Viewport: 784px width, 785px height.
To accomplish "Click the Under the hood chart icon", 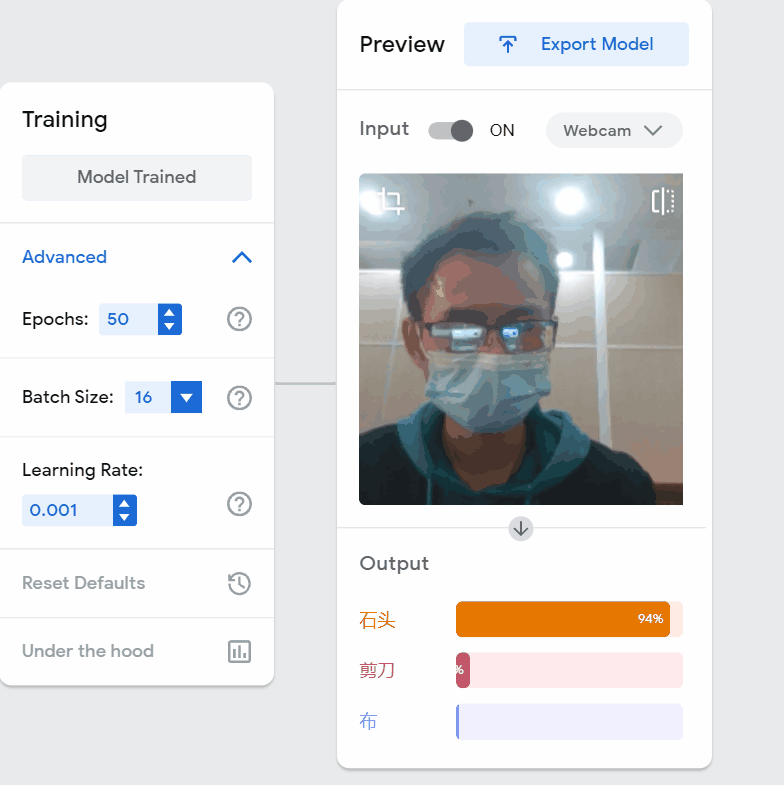I will click(x=239, y=651).
